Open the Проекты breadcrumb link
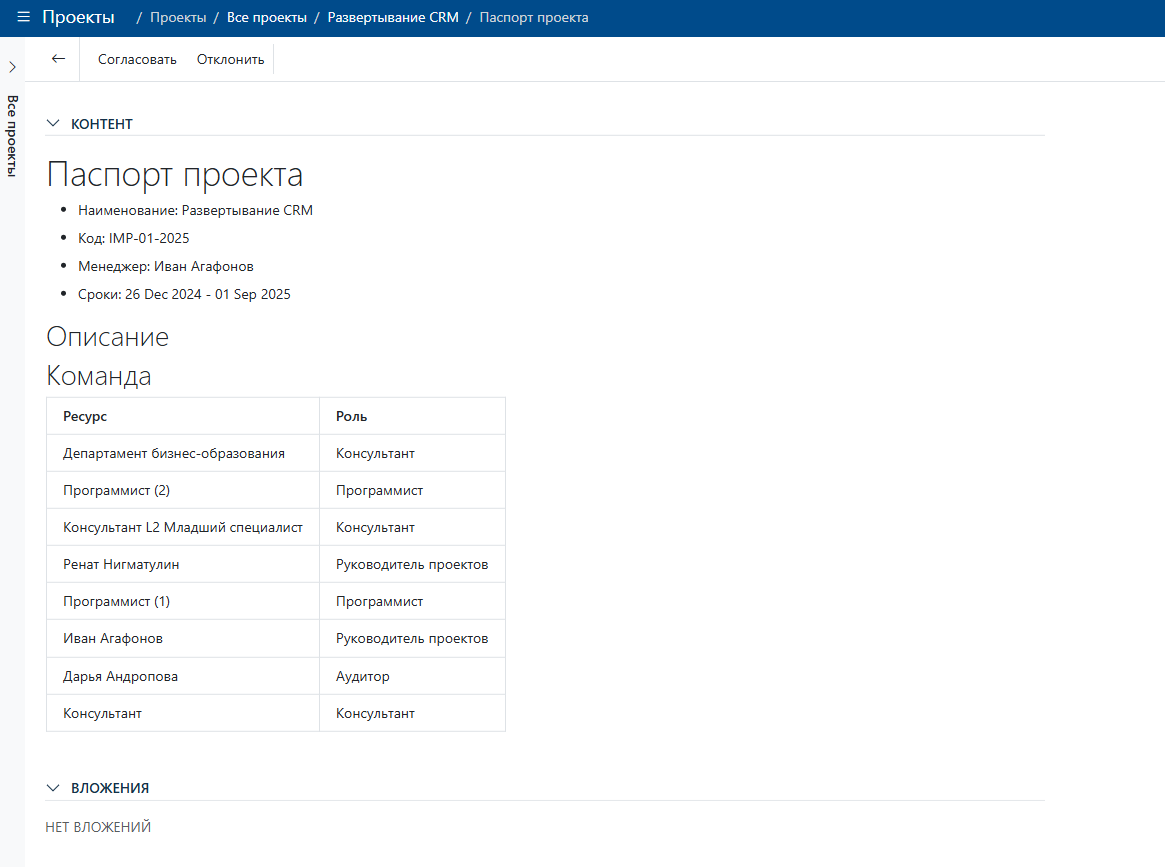Image resolution: width=1165 pixels, height=867 pixels. point(178,17)
